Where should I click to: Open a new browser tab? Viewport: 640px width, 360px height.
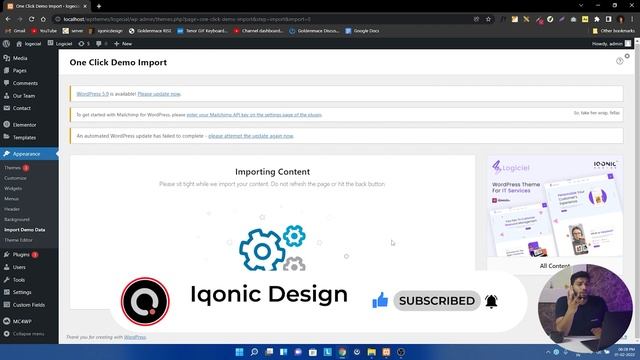[x=99, y=6]
